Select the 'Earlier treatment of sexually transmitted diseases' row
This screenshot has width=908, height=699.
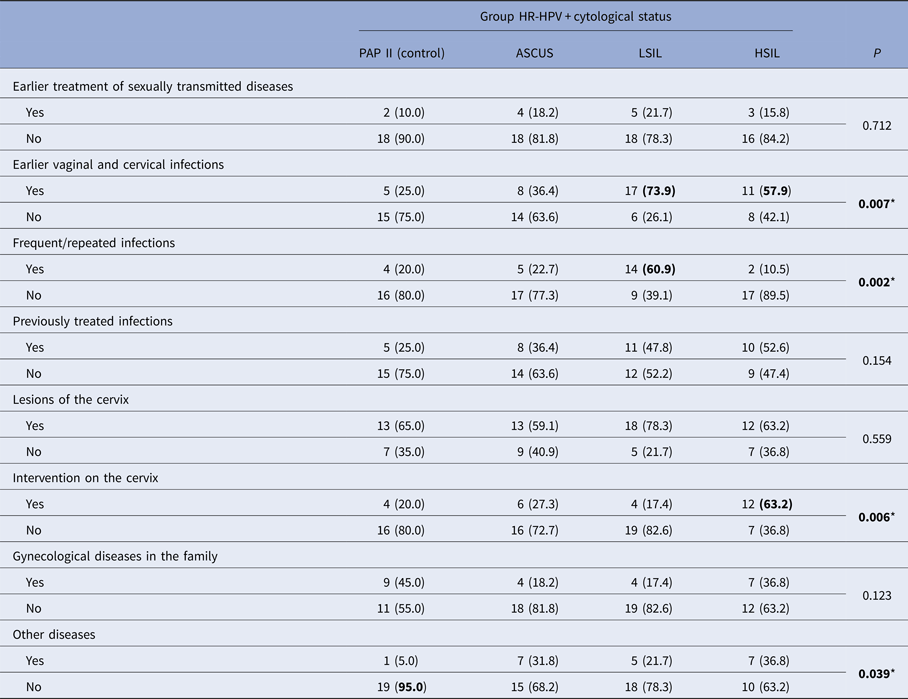click(x=152, y=87)
